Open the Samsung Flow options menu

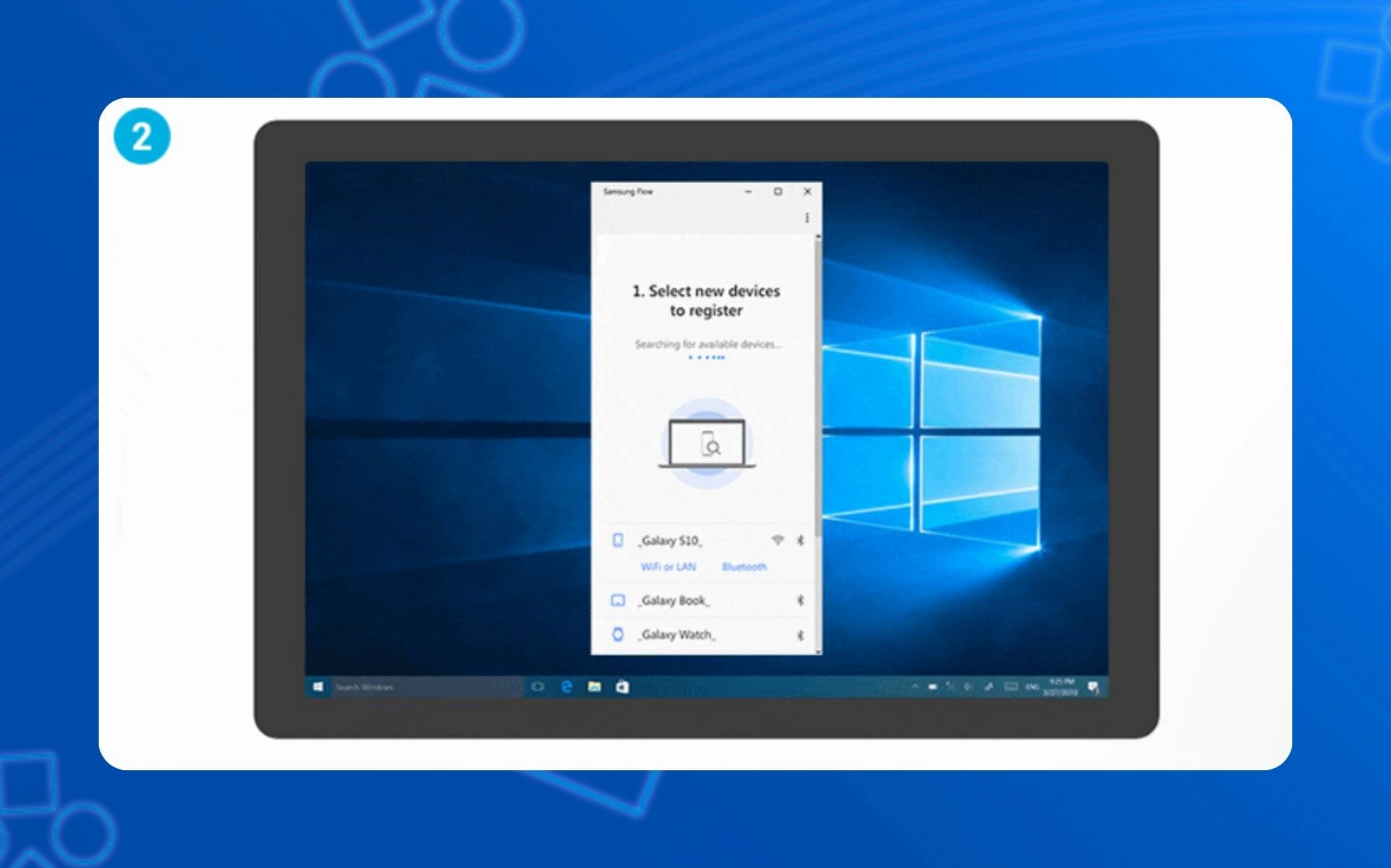click(806, 217)
